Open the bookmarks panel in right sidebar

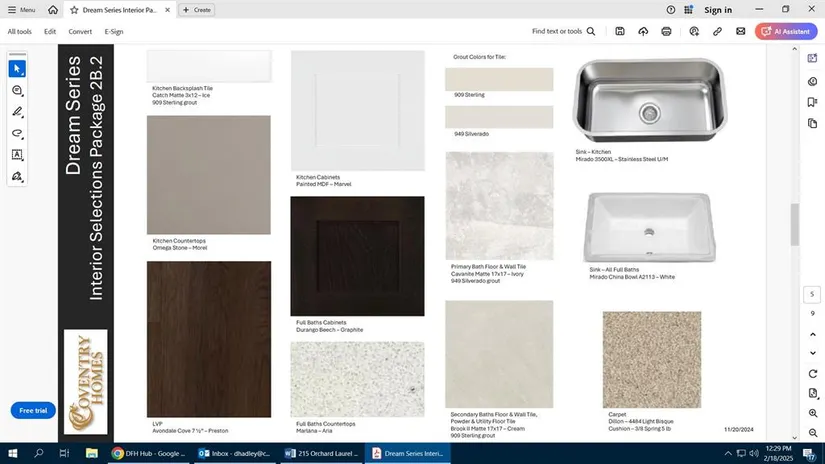coord(812,102)
